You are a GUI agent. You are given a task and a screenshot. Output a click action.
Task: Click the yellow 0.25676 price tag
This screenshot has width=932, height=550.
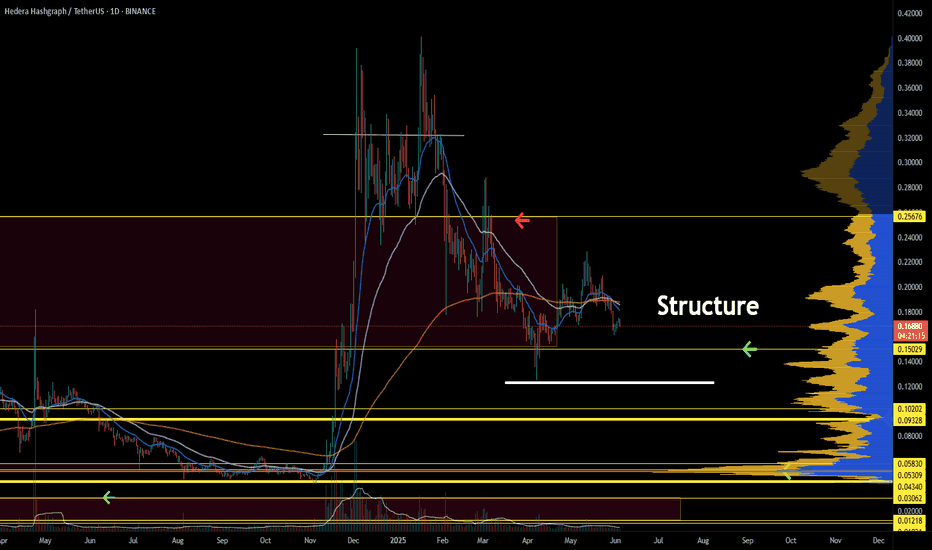click(x=910, y=216)
